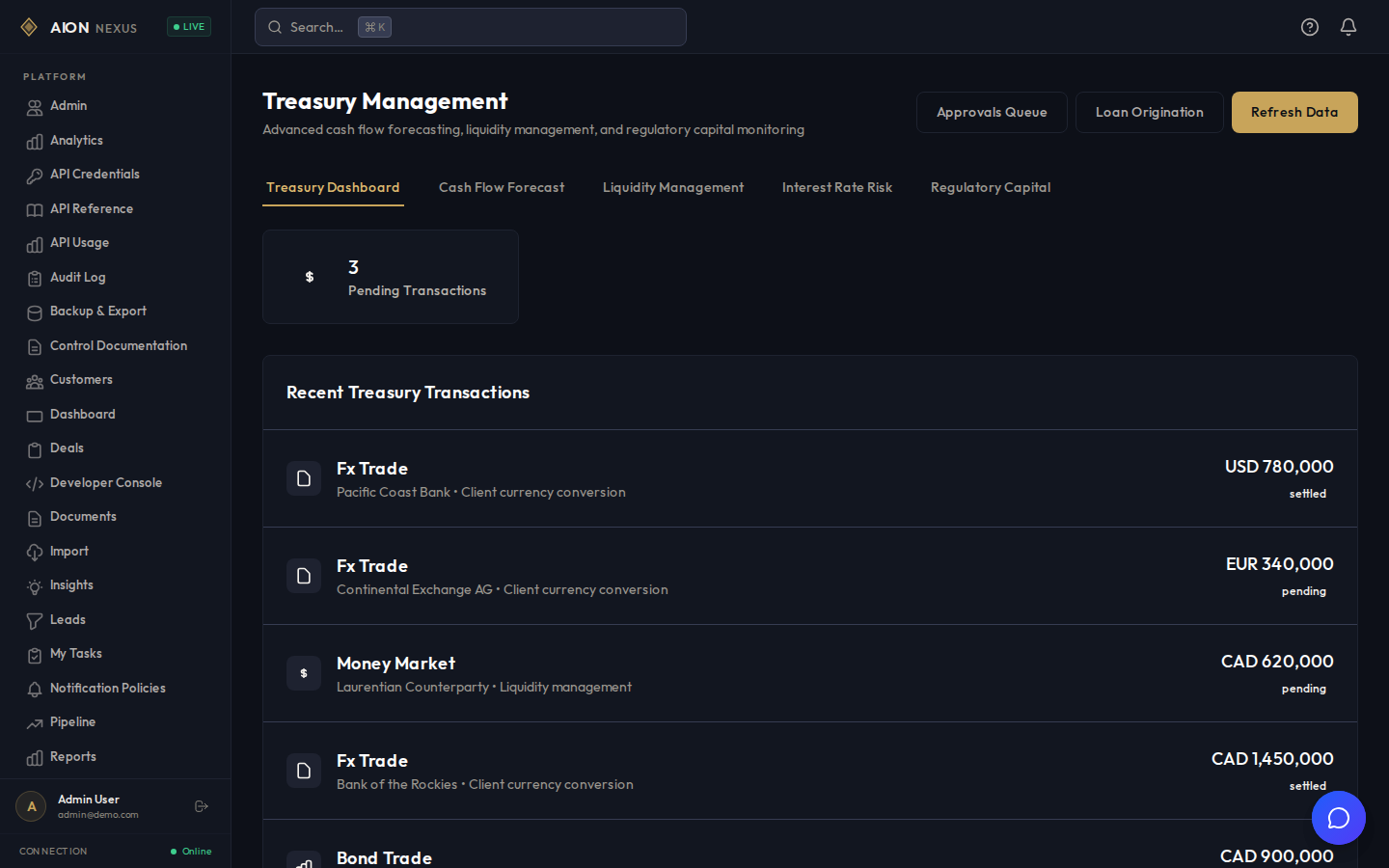This screenshot has height=868, width=1389.
Task: Click the Analytics chart icon
Action: pyautogui.click(x=35, y=142)
